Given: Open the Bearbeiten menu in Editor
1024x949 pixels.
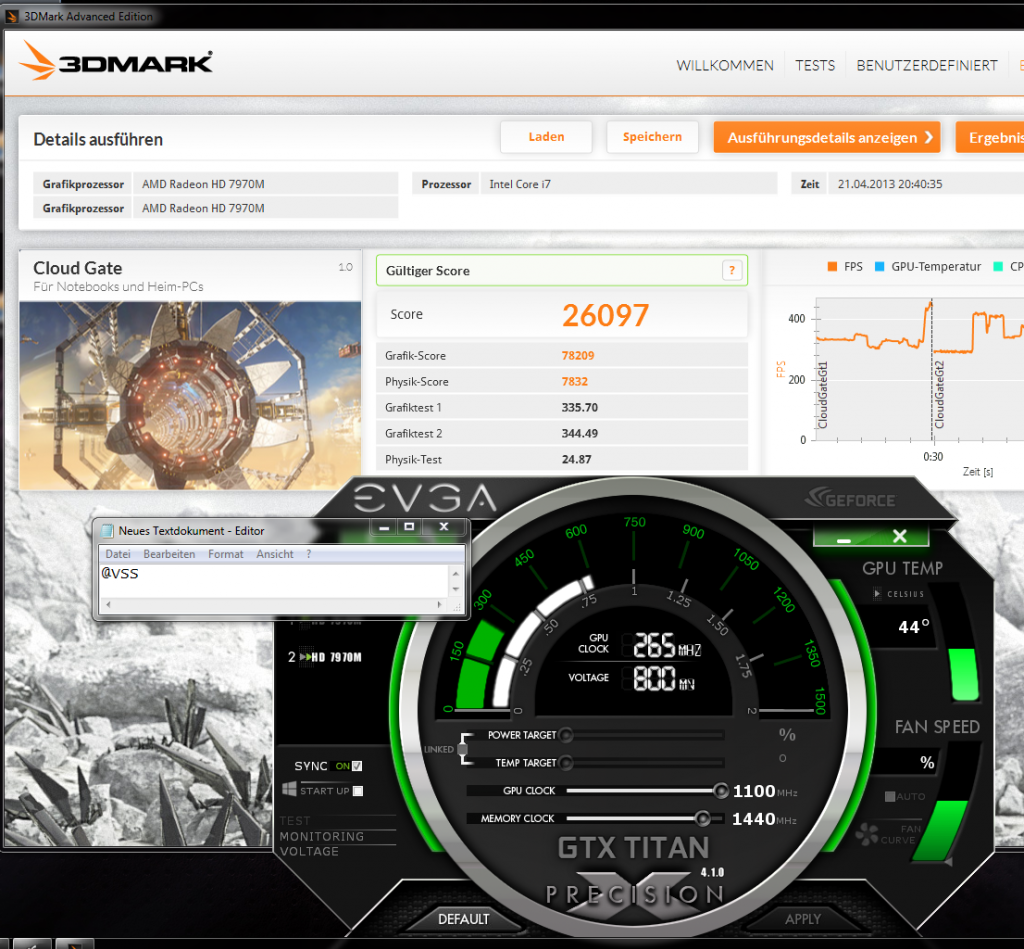Looking at the screenshot, I should point(169,554).
